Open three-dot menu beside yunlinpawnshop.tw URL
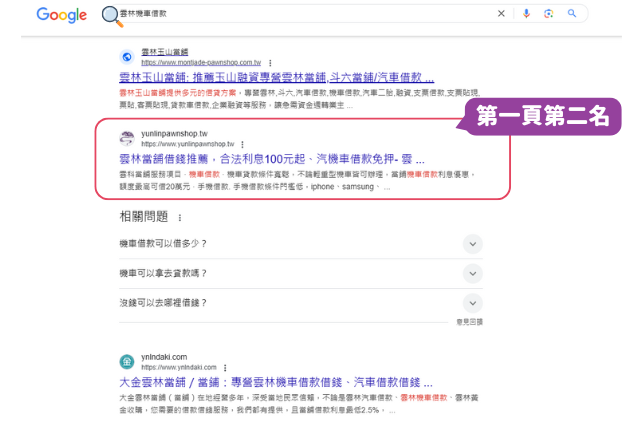Image resolution: width=640 pixels, height=427 pixels. tap(242, 145)
